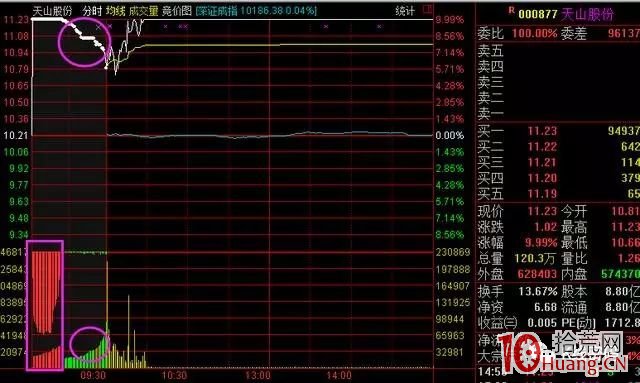Image resolution: width=640 pixels, height=383 pixels.
Task: Click the 10.21 previous close price label
Action: coord(16,136)
